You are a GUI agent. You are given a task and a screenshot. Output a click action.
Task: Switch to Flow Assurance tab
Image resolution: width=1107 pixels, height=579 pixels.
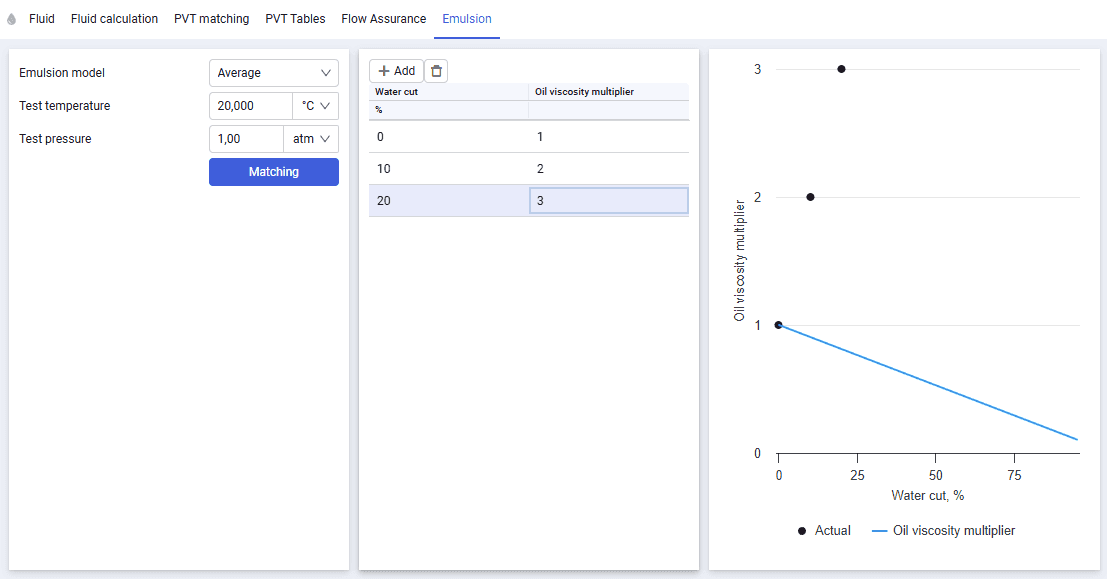tap(384, 18)
